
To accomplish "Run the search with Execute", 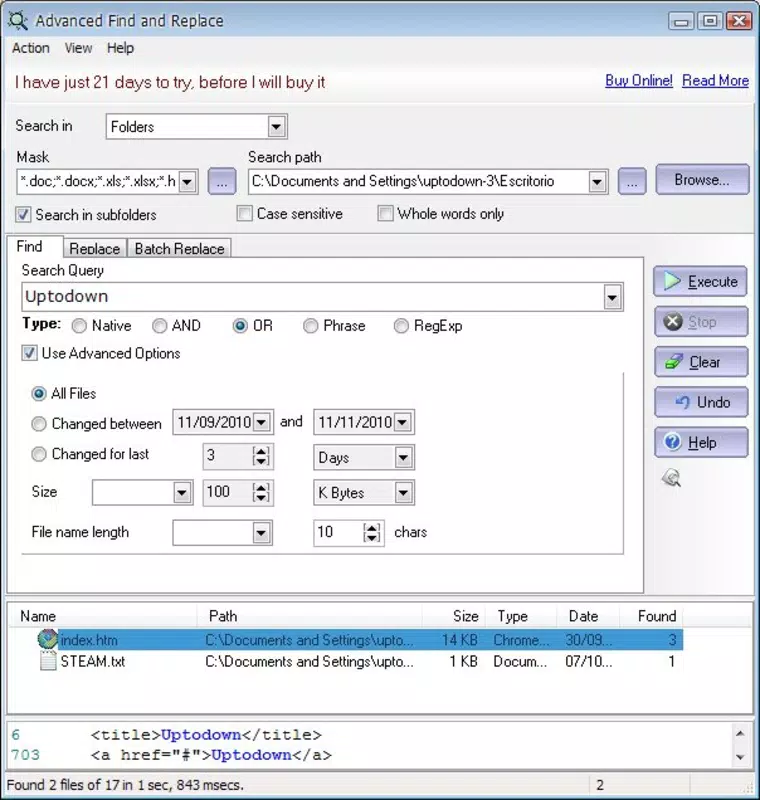I will coord(700,281).
